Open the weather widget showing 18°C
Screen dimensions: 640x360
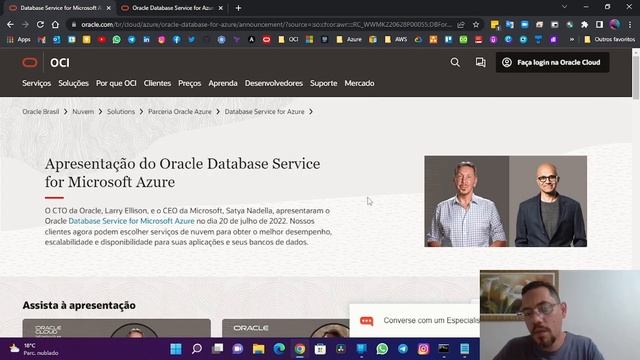click(x=35, y=349)
